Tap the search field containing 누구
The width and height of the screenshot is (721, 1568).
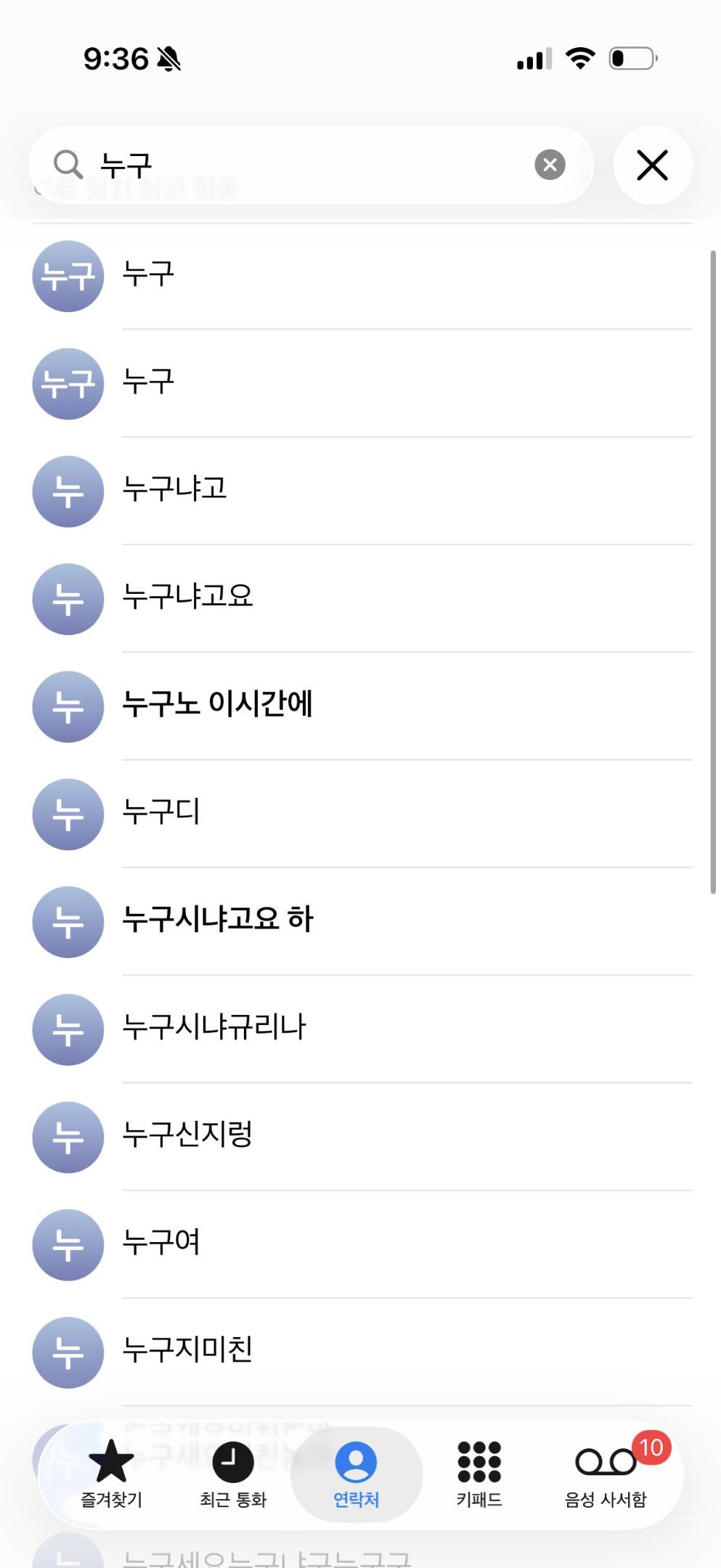(x=312, y=165)
